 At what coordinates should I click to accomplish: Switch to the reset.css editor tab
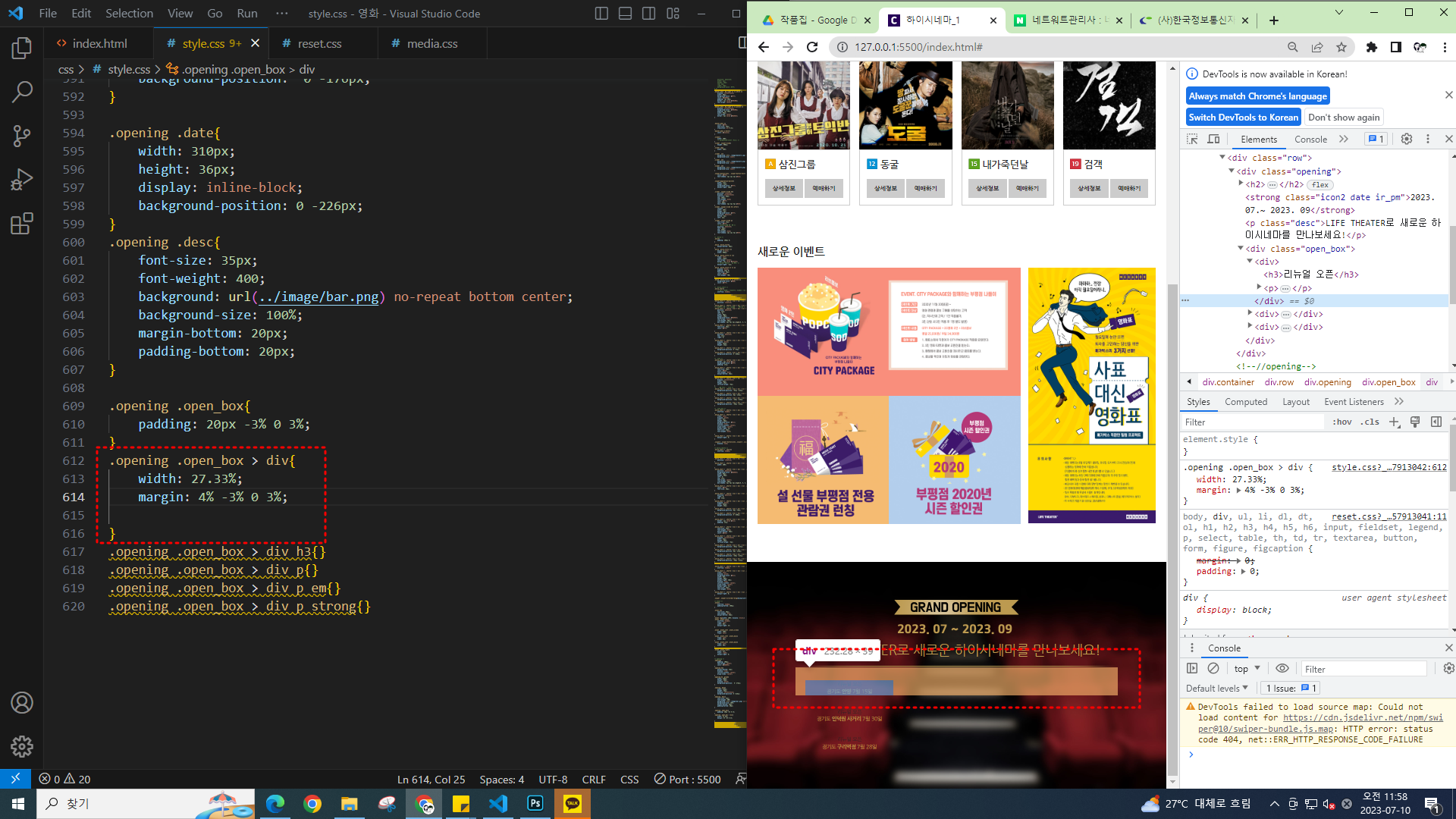pos(319,44)
